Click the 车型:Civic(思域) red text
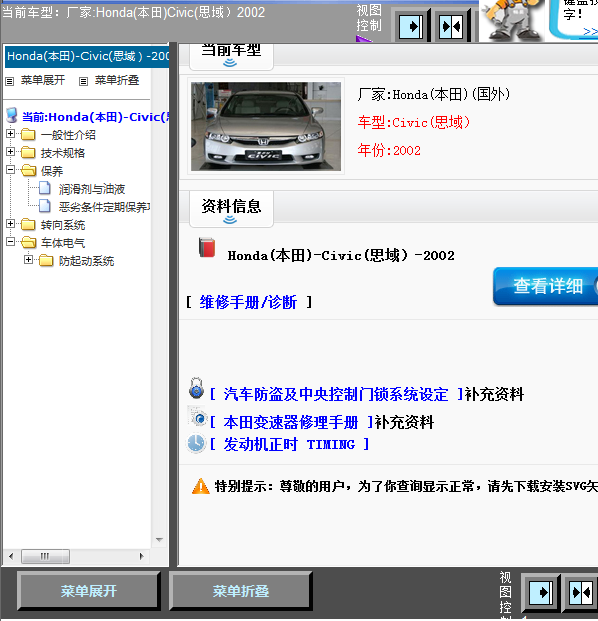 point(414,122)
